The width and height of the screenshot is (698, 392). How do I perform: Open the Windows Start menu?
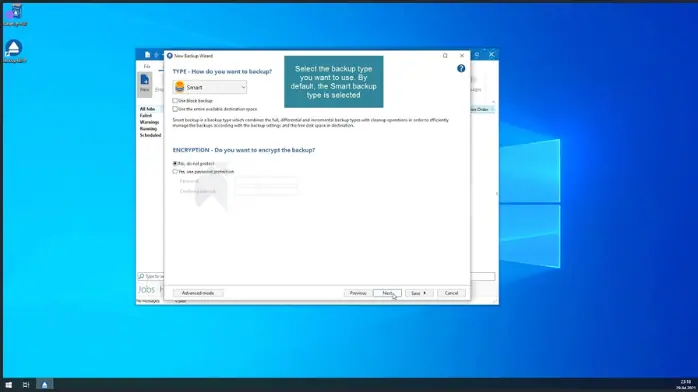coord(8,384)
